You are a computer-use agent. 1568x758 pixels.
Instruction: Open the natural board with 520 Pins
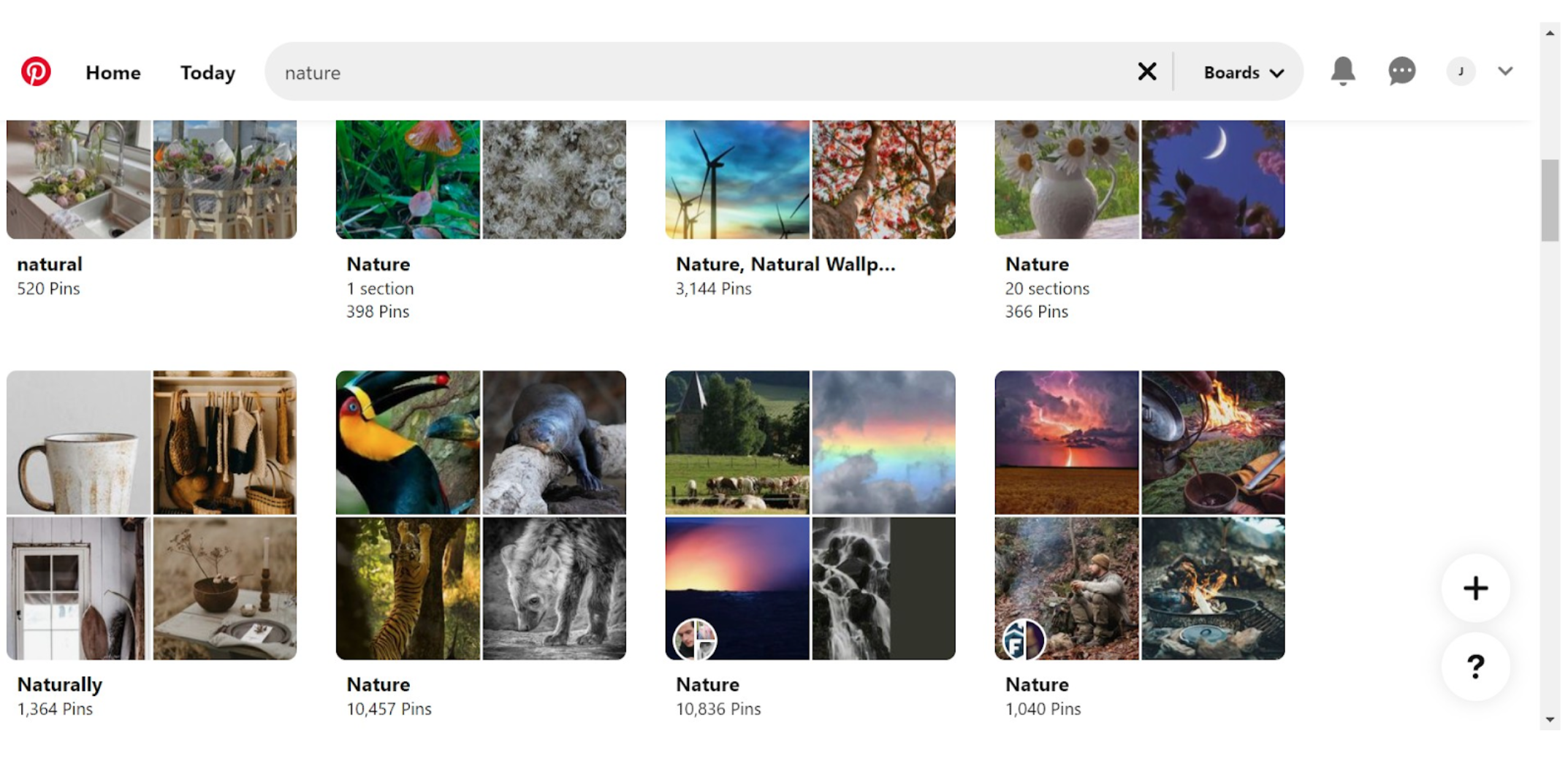(49, 264)
